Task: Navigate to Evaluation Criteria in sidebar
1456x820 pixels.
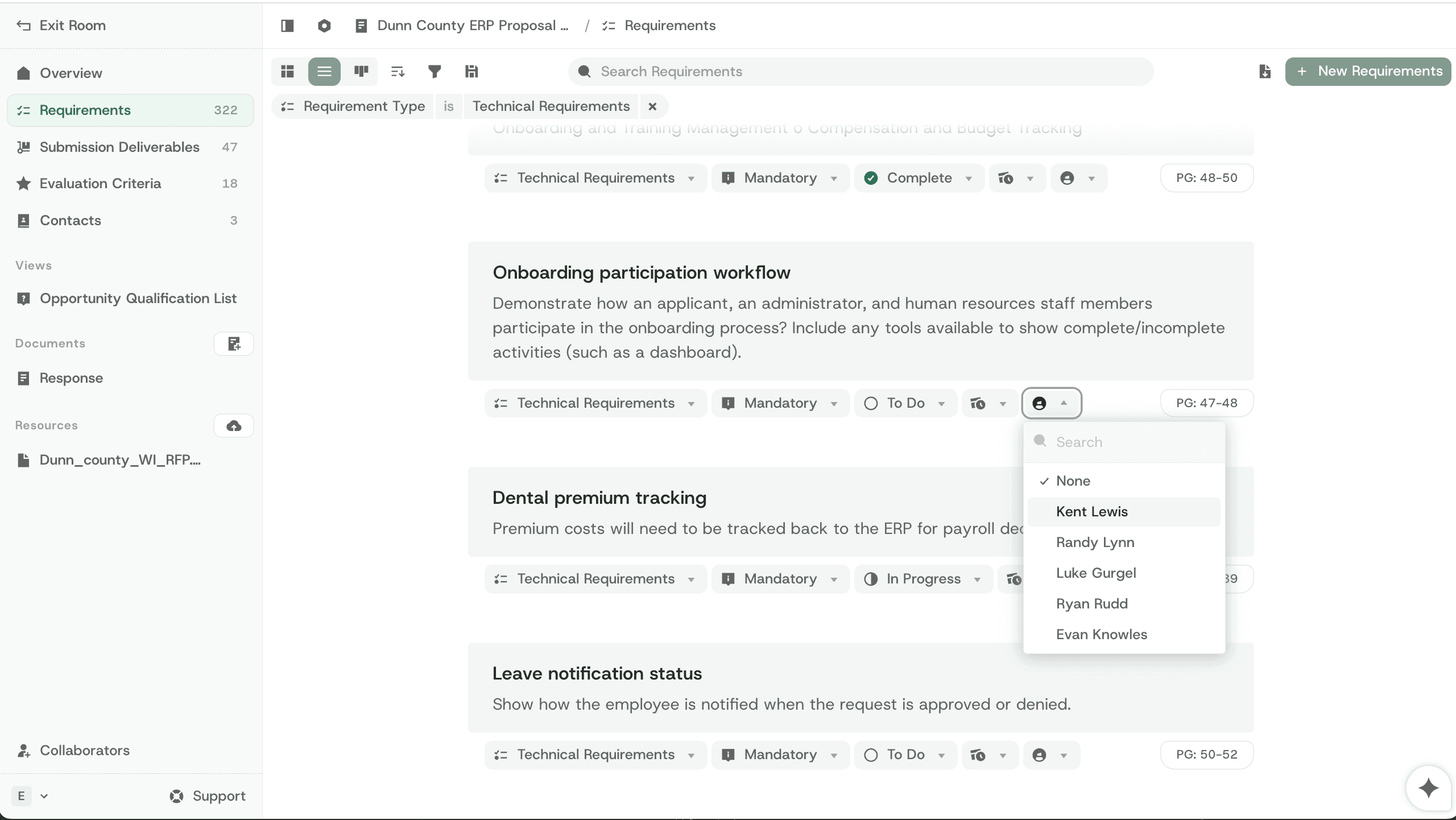Action: [x=101, y=184]
